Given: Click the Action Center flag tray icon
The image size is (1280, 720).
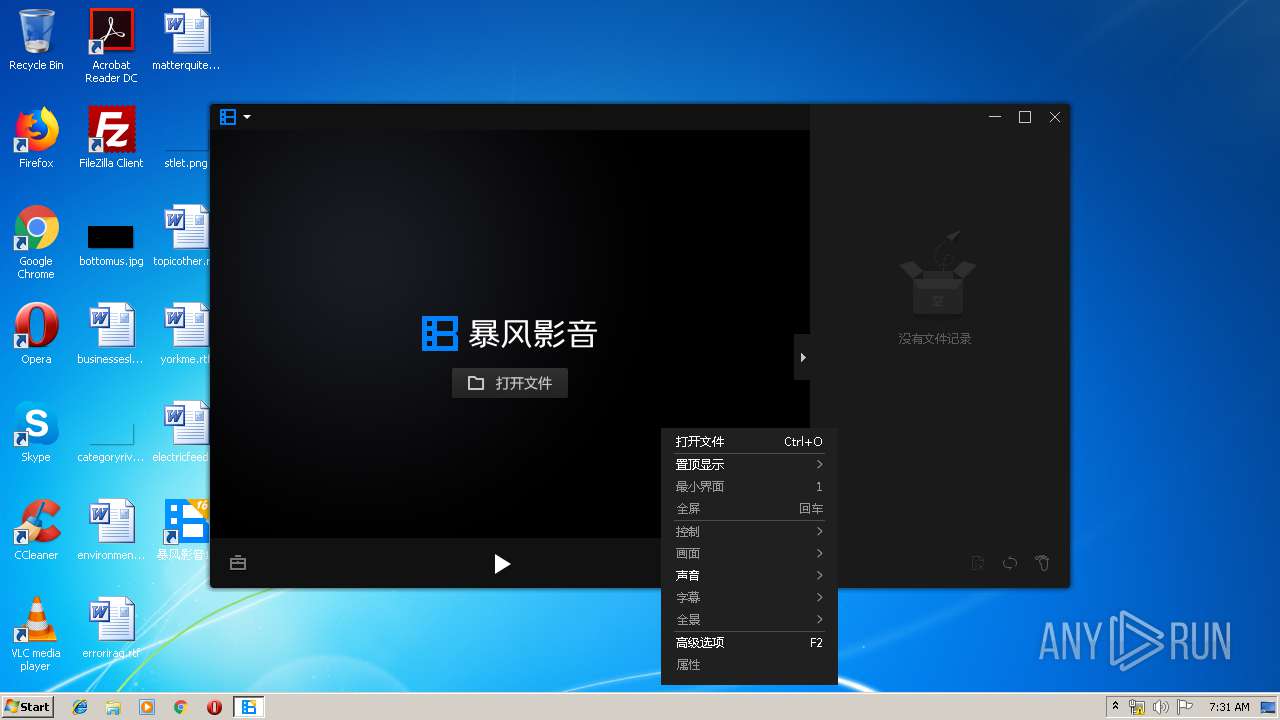Looking at the screenshot, I should click(x=1185, y=707).
